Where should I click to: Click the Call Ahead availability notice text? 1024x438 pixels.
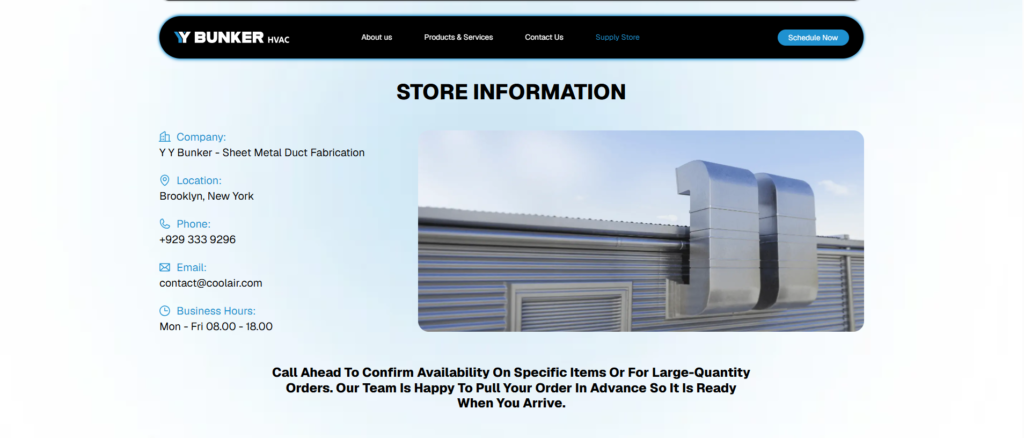[511, 388]
